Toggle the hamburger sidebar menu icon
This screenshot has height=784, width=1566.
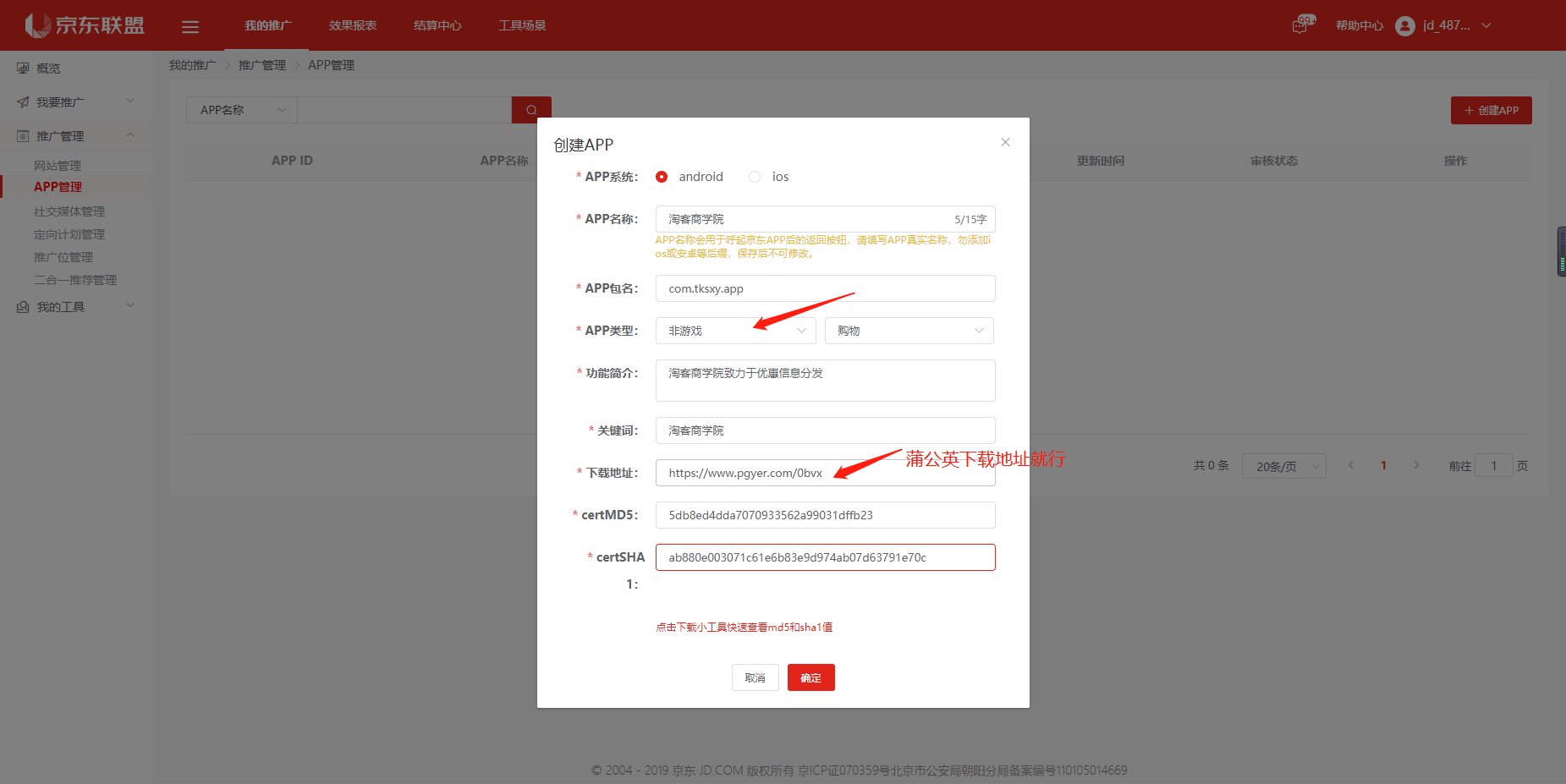(x=190, y=26)
